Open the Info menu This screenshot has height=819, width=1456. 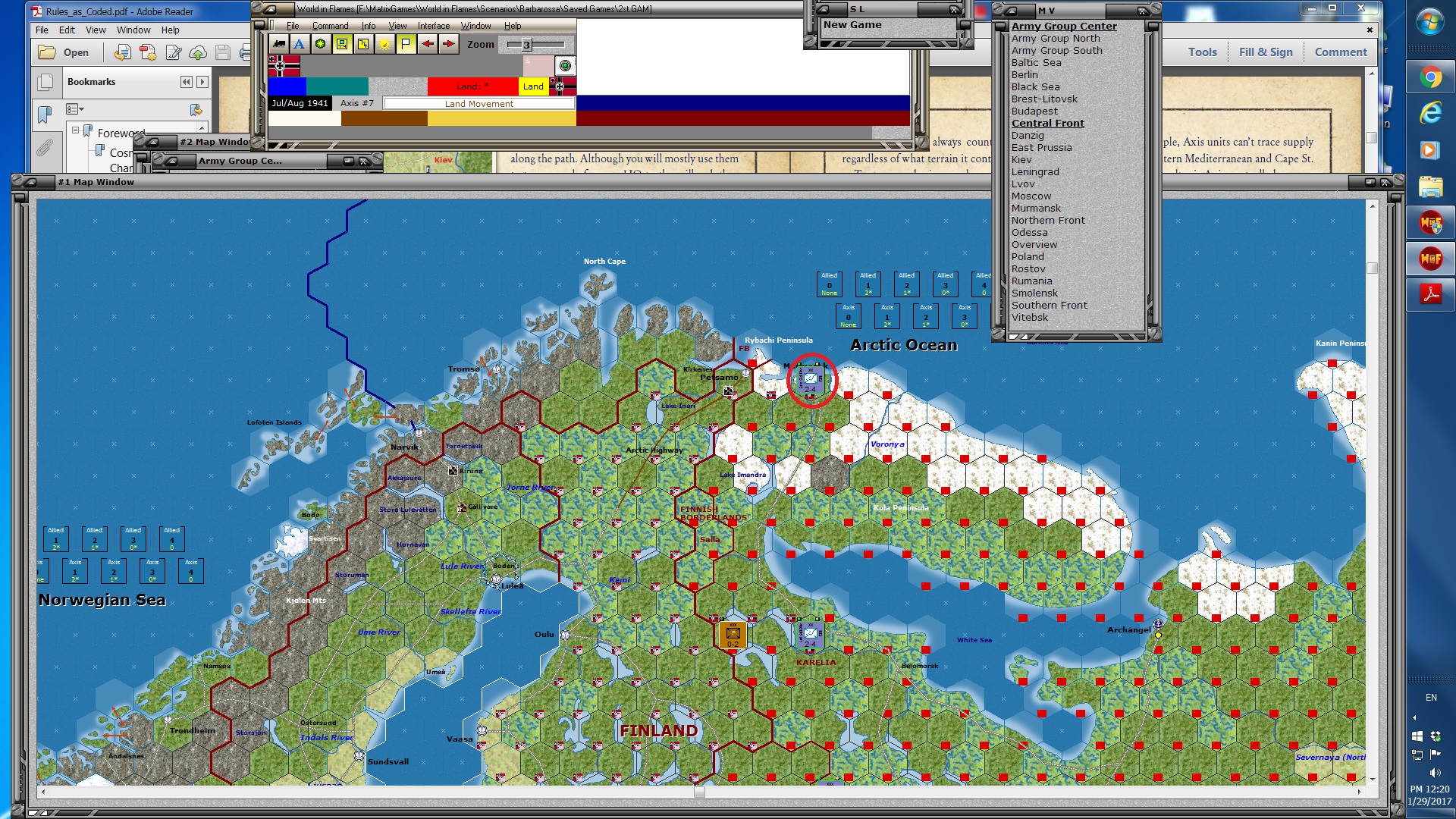point(369,26)
